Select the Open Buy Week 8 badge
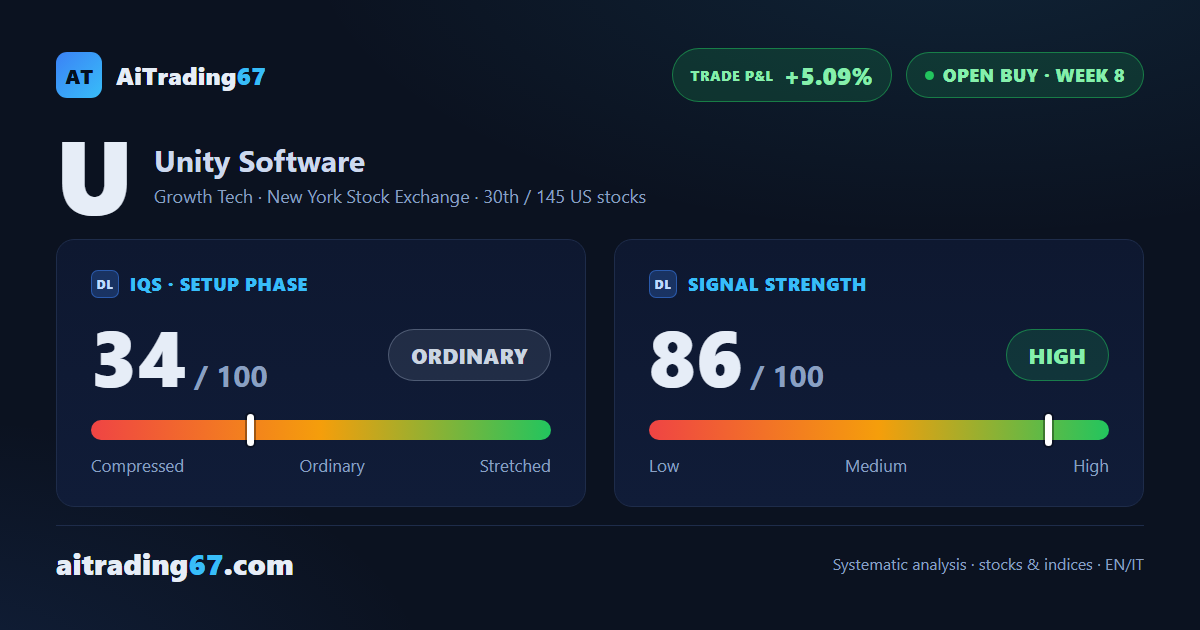Viewport: 1200px width, 630px height. [1024, 75]
